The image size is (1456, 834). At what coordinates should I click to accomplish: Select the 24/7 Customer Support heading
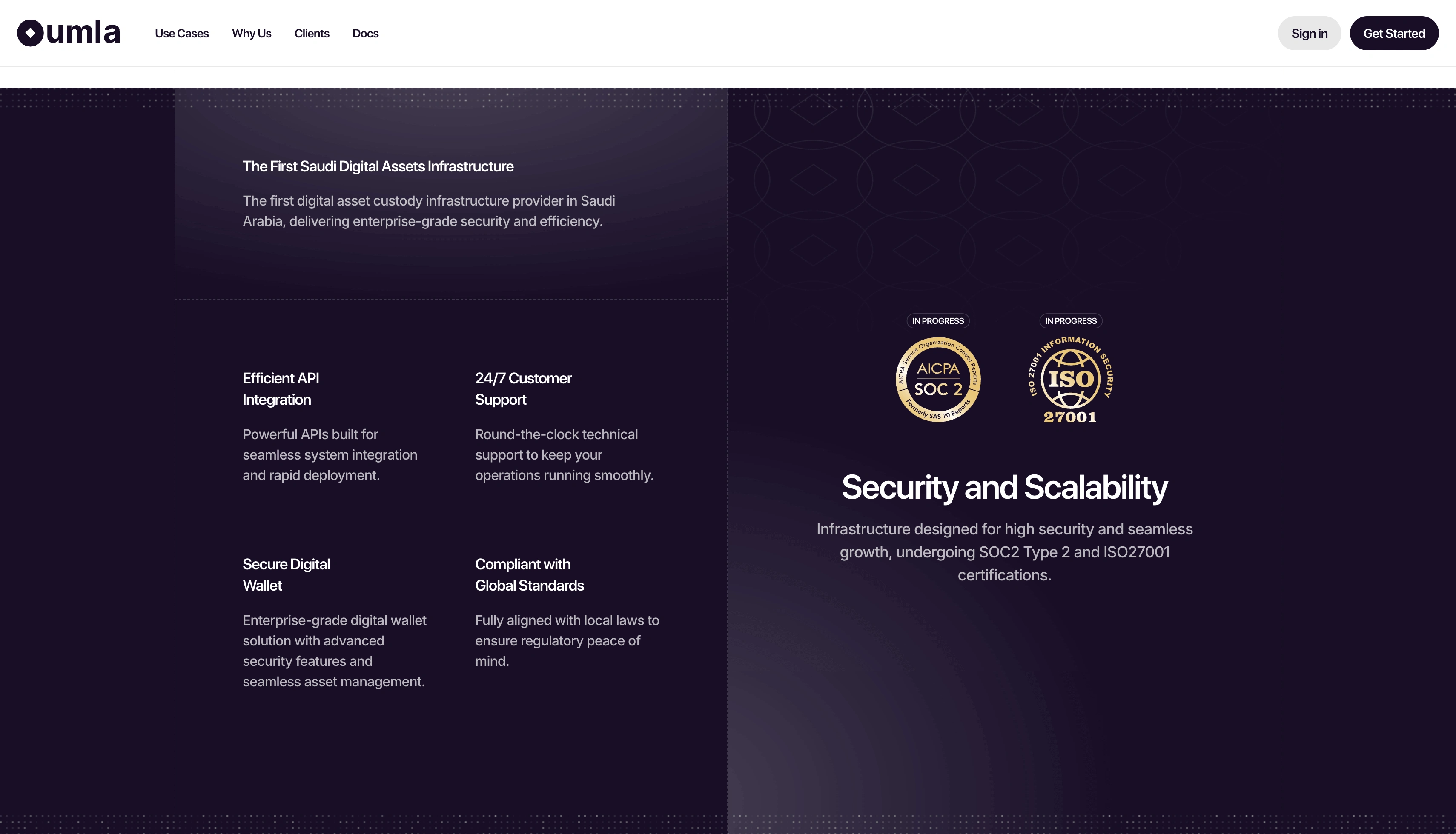(x=523, y=389)
